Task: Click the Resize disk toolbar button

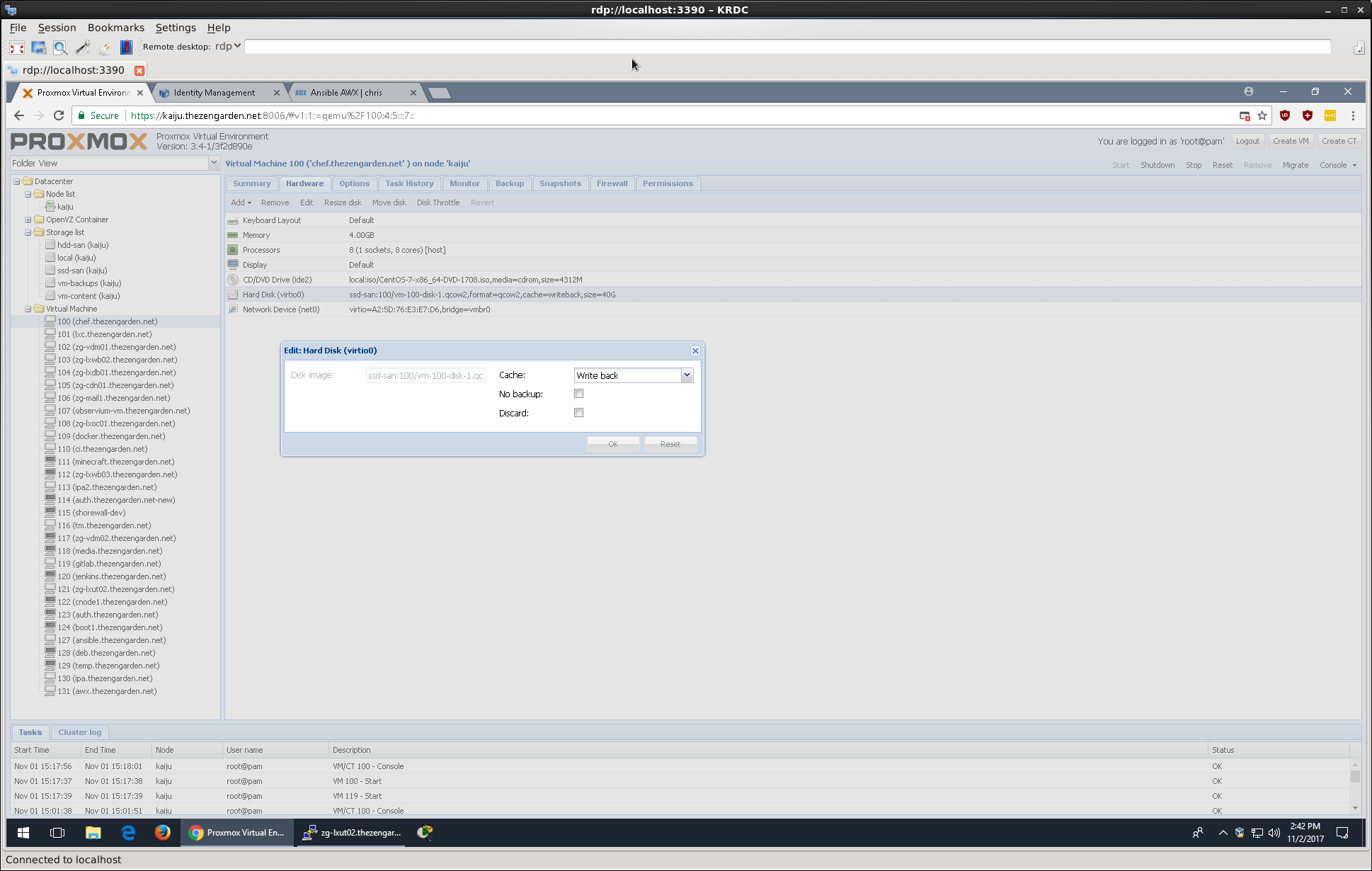Action: pos(343,203)
